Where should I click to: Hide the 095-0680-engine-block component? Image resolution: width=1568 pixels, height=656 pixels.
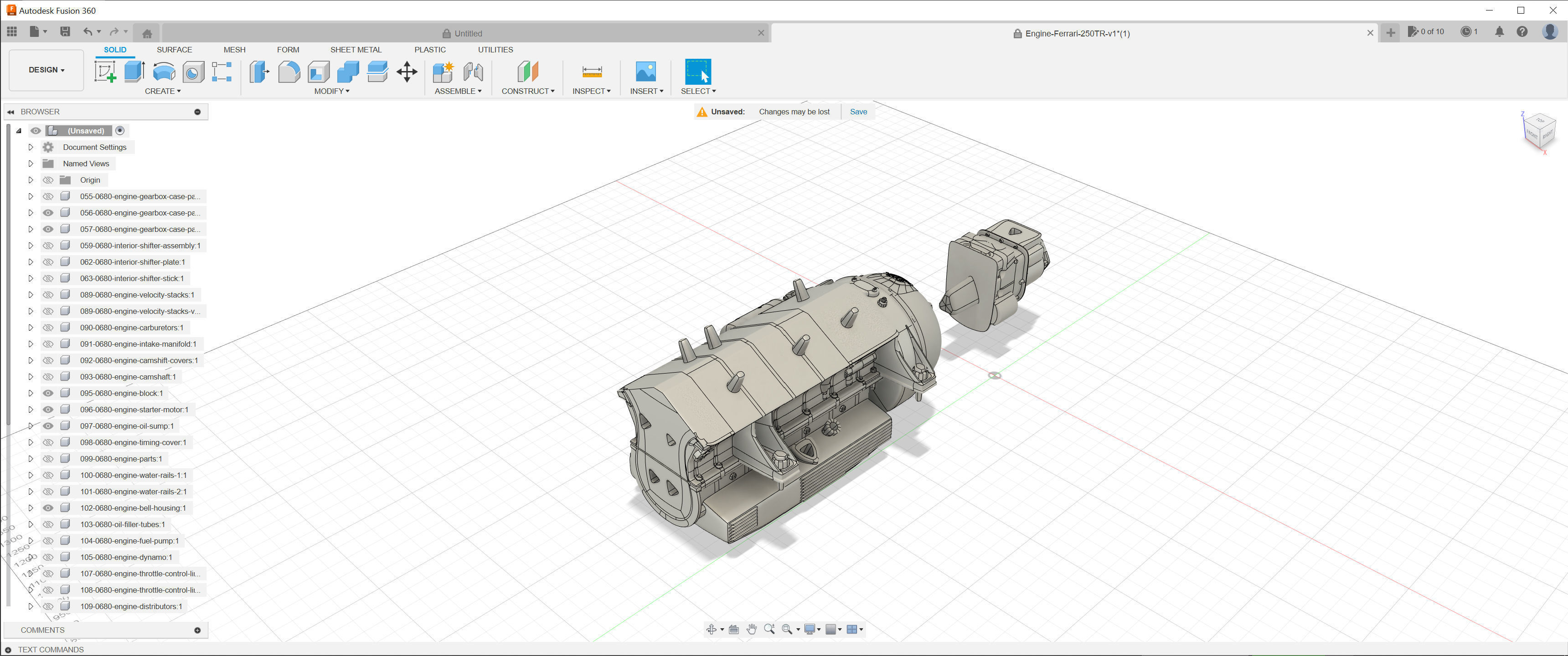48,393
